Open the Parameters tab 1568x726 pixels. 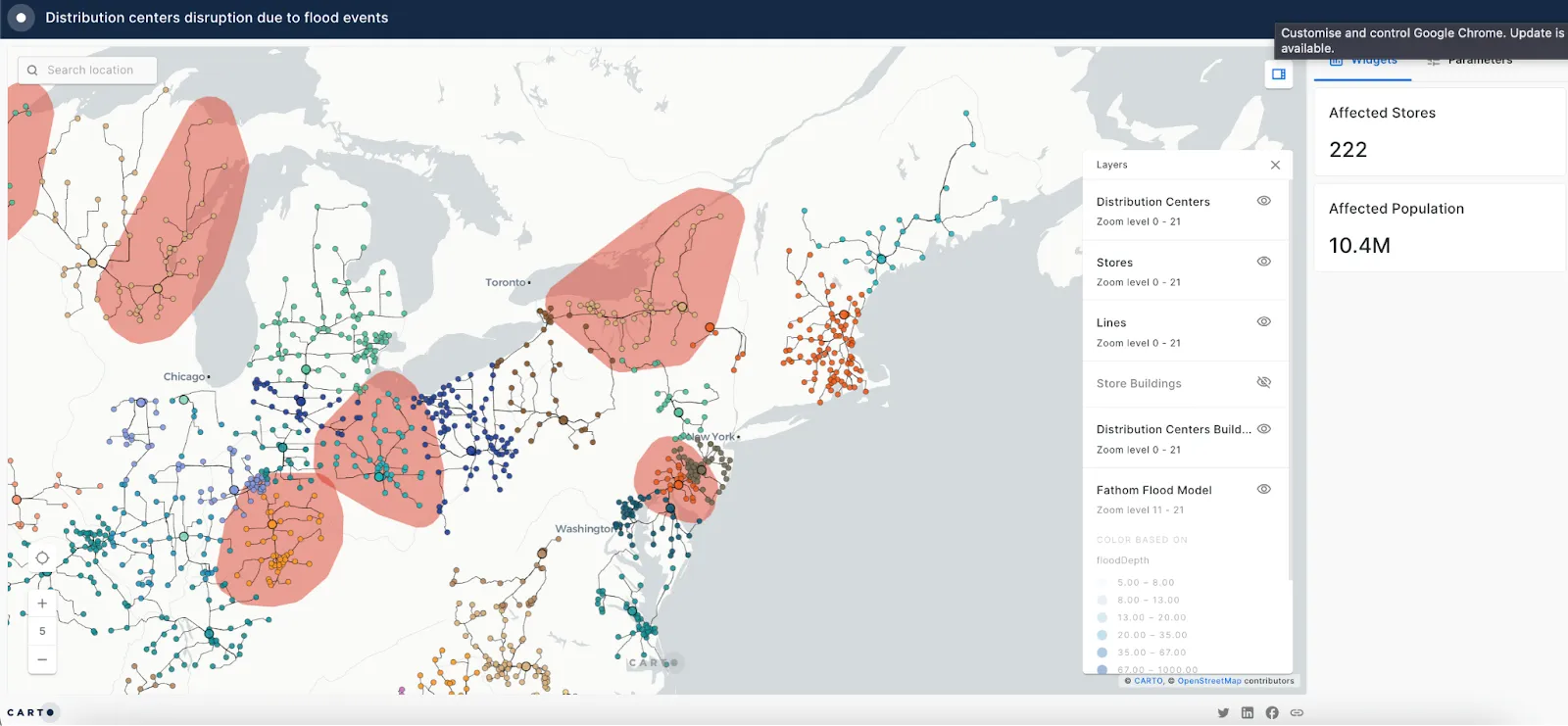point(1470,62)
